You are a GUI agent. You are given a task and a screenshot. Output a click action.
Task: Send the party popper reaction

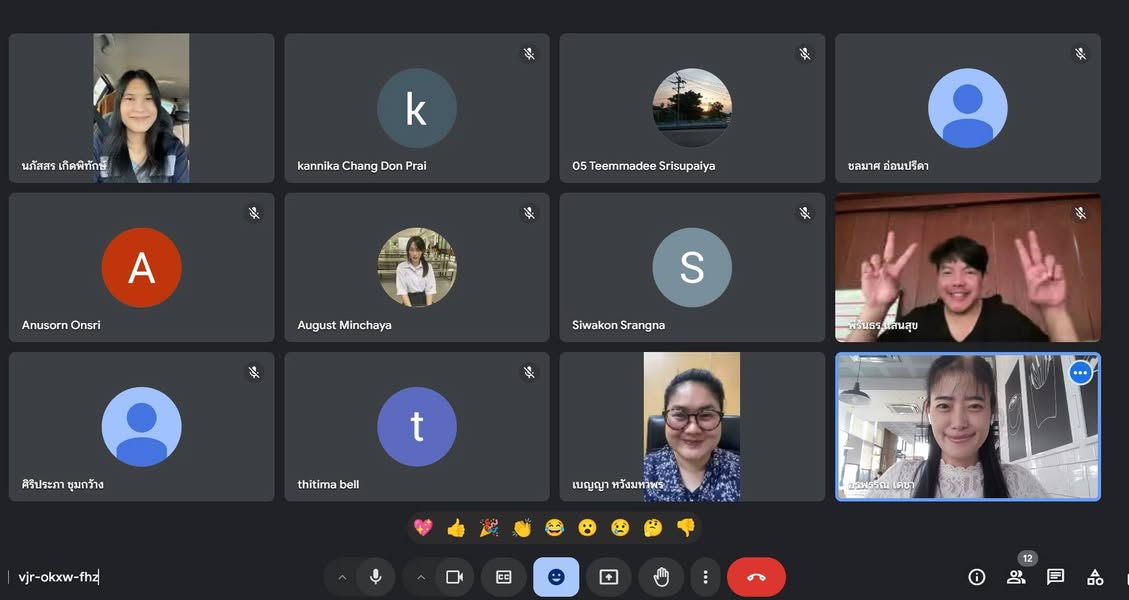click(x=489, y=527)
